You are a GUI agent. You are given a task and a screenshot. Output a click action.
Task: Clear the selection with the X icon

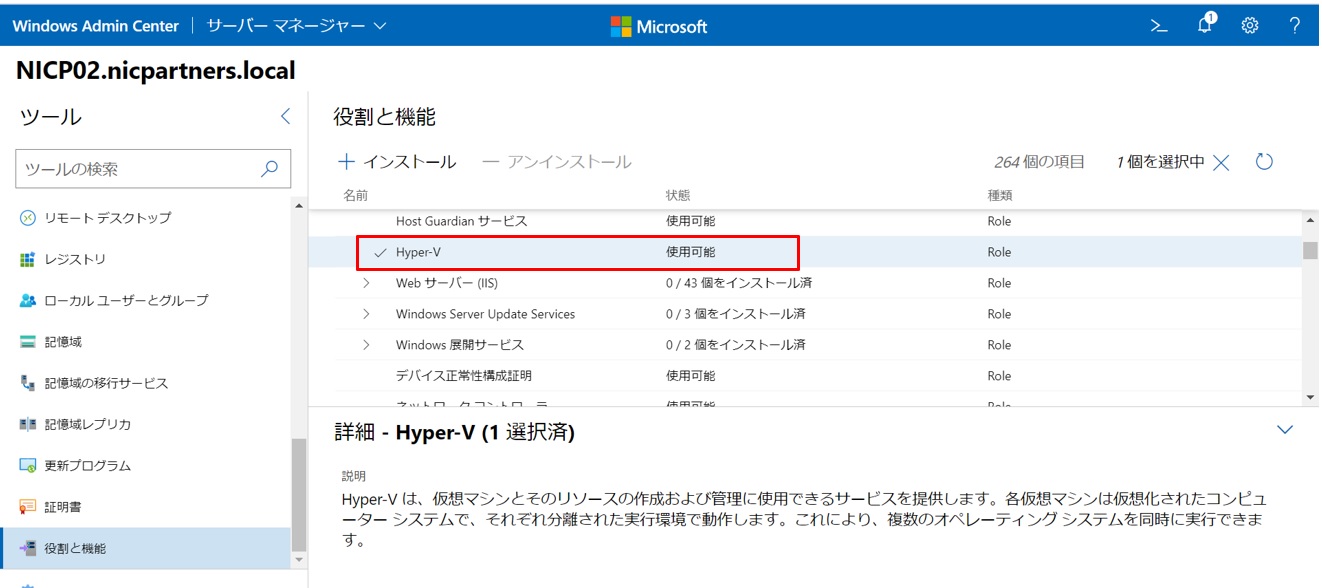coord(1221,162)
